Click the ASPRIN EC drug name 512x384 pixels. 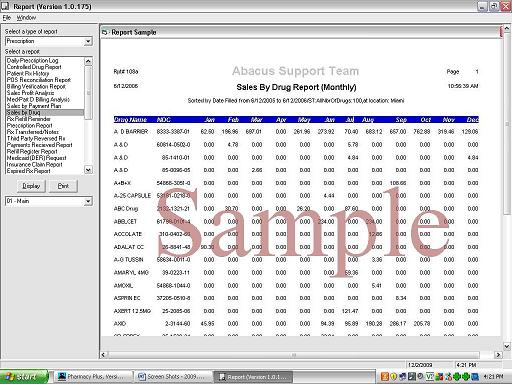coord(127,298)
